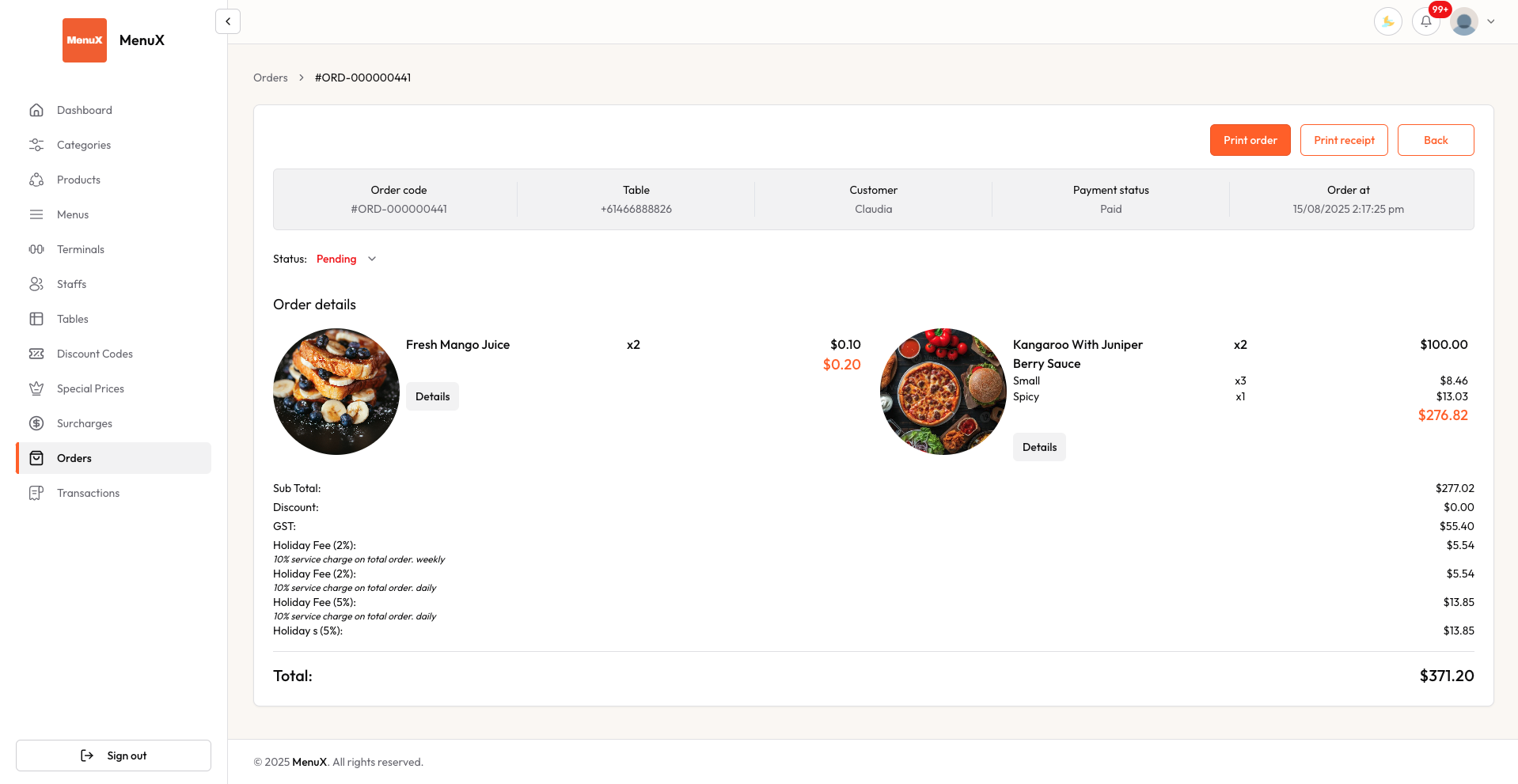1518x784 pixels.
Task: Go to Categories in sidebar
Action: click(x=113, y=145)
